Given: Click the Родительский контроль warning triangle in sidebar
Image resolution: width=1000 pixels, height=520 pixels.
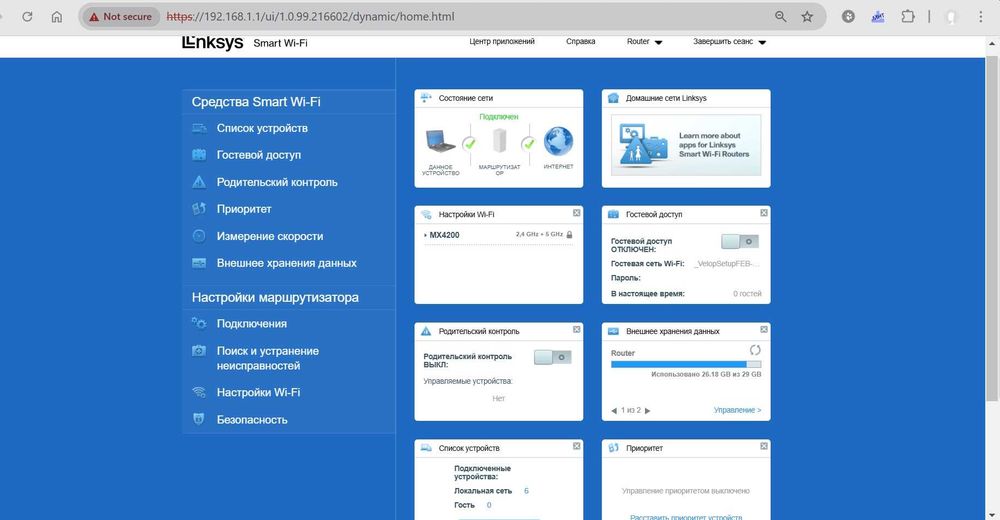Looking at the screenshot, I should point(199,182).
